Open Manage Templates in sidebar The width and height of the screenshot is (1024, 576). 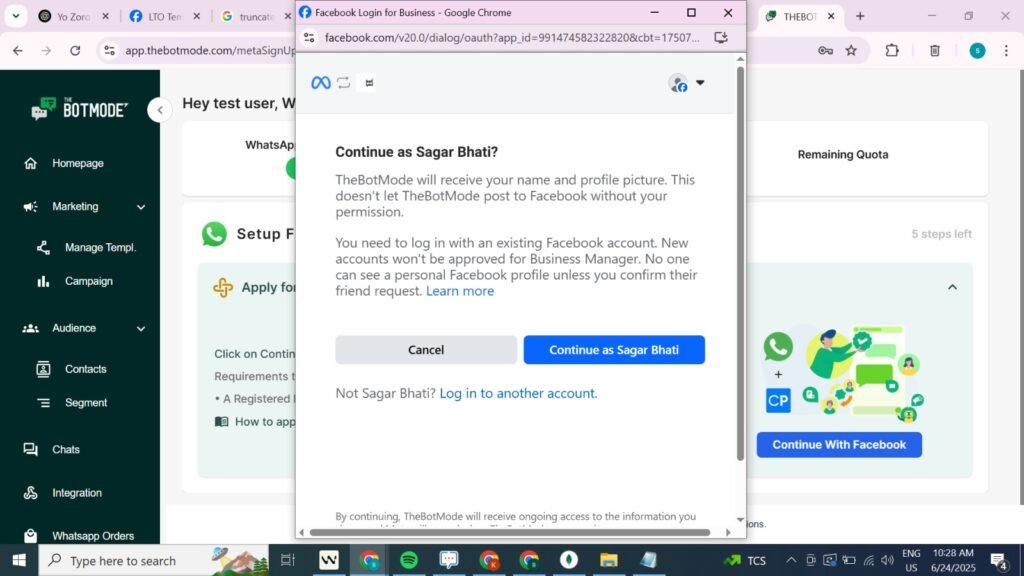[x=100, y=248]
